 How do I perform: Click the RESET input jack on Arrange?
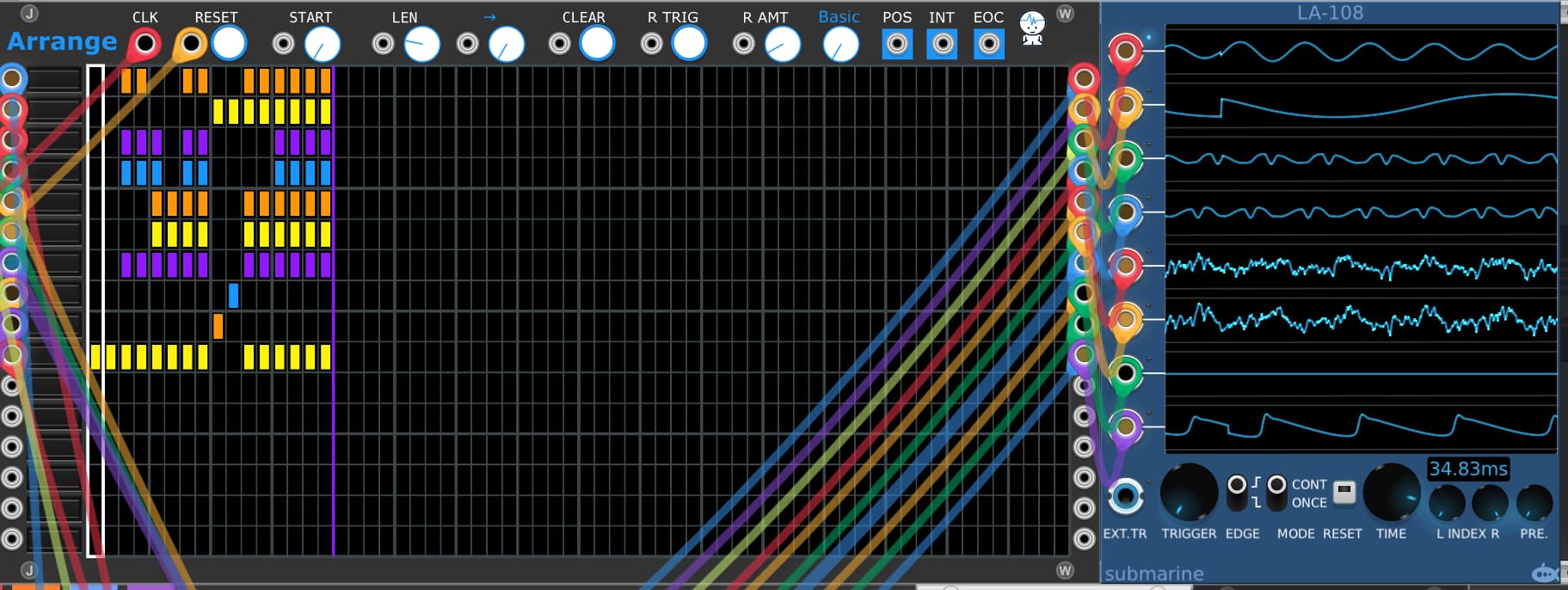pyautogui.click(x=191, y=43)
